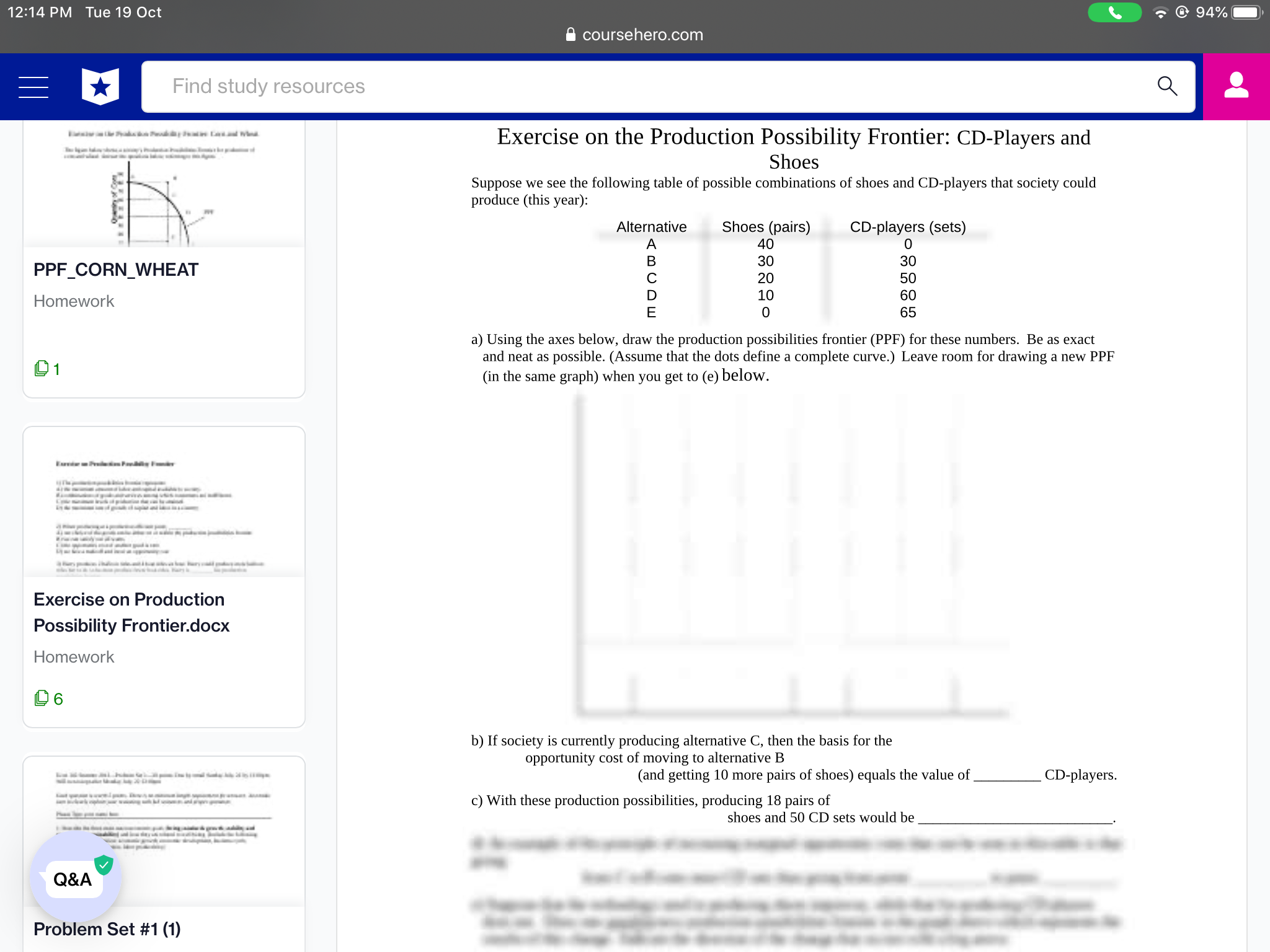Image resolution: width=1270 pixels, height=952 pixels.
Task: Tap the green phone call indicator
Action: 1114,12
